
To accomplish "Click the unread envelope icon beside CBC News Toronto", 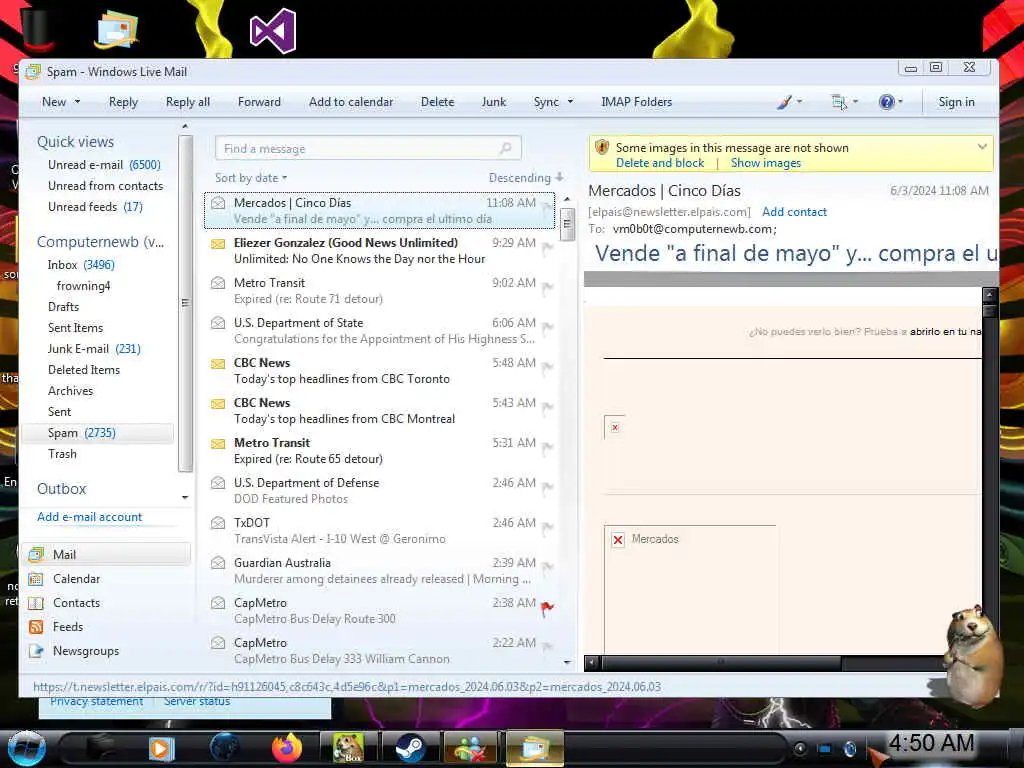I will pos(218,364).
